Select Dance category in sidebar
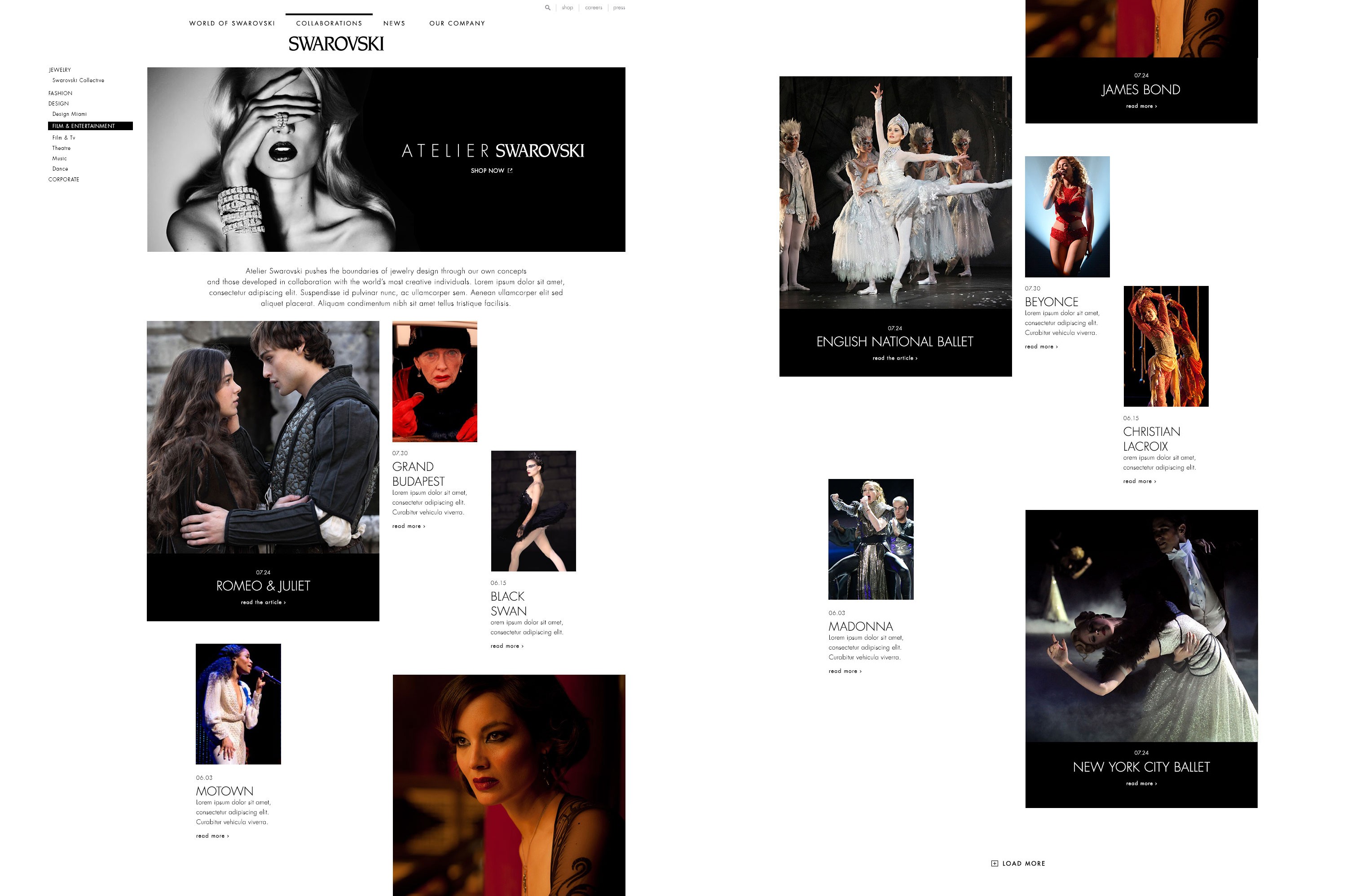 60,169
